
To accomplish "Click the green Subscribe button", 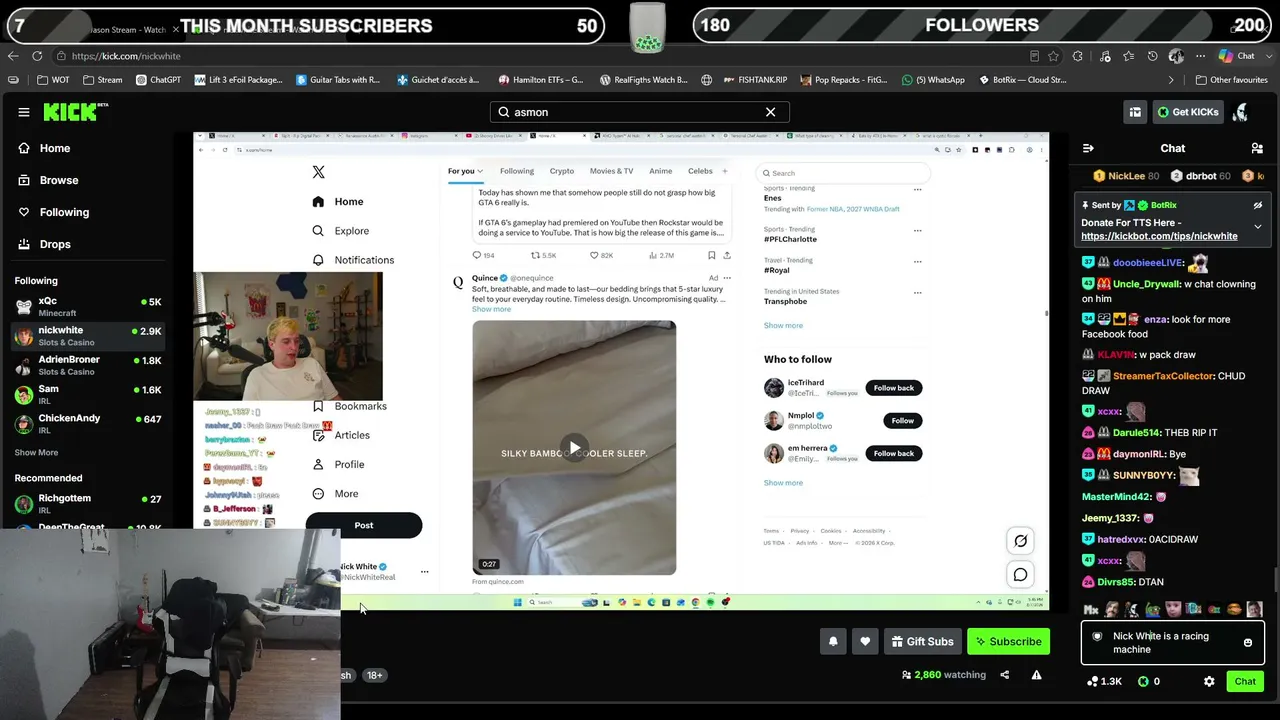I will (1008, 641).
